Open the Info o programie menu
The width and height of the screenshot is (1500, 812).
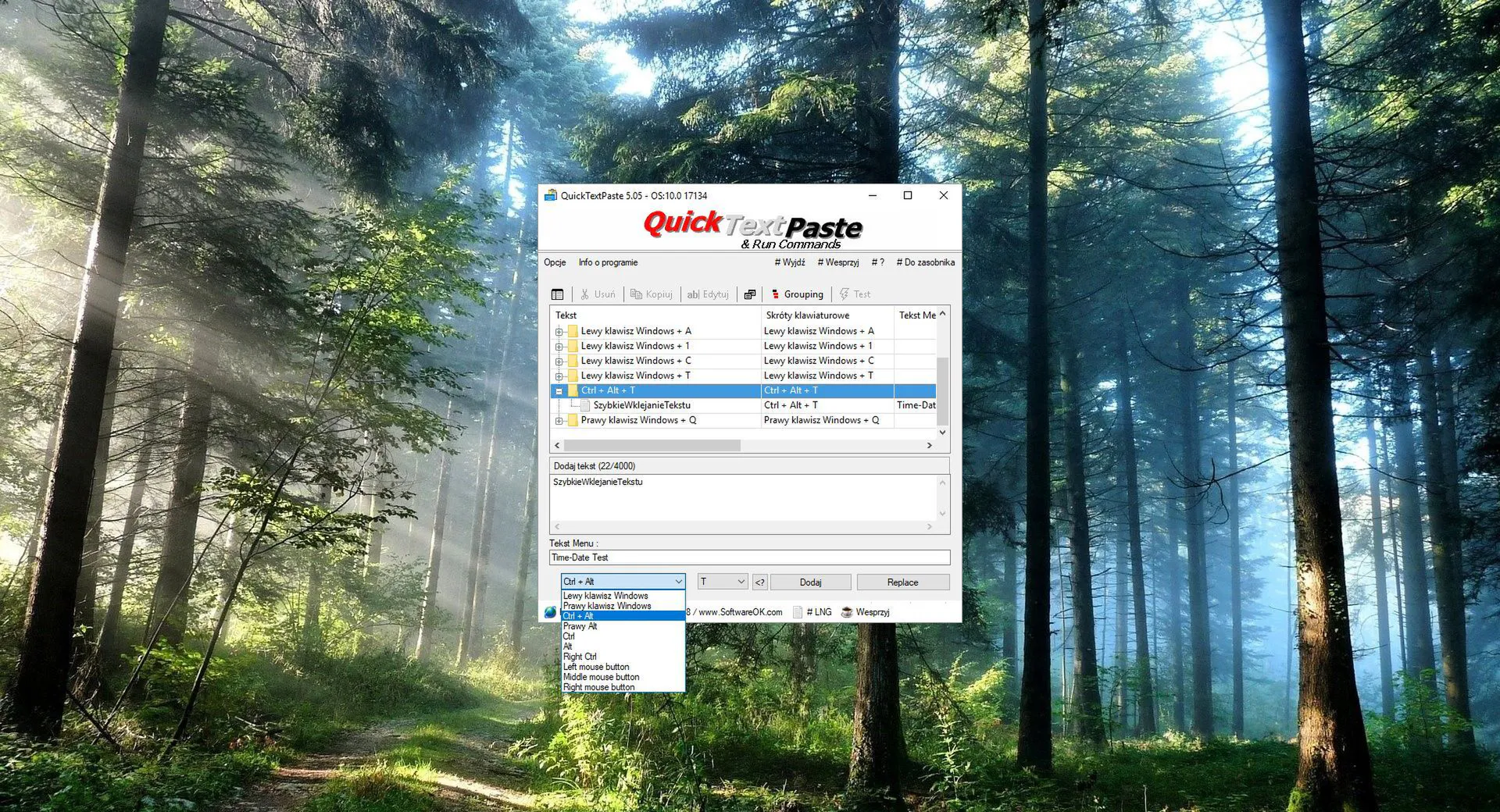point(608,262)
